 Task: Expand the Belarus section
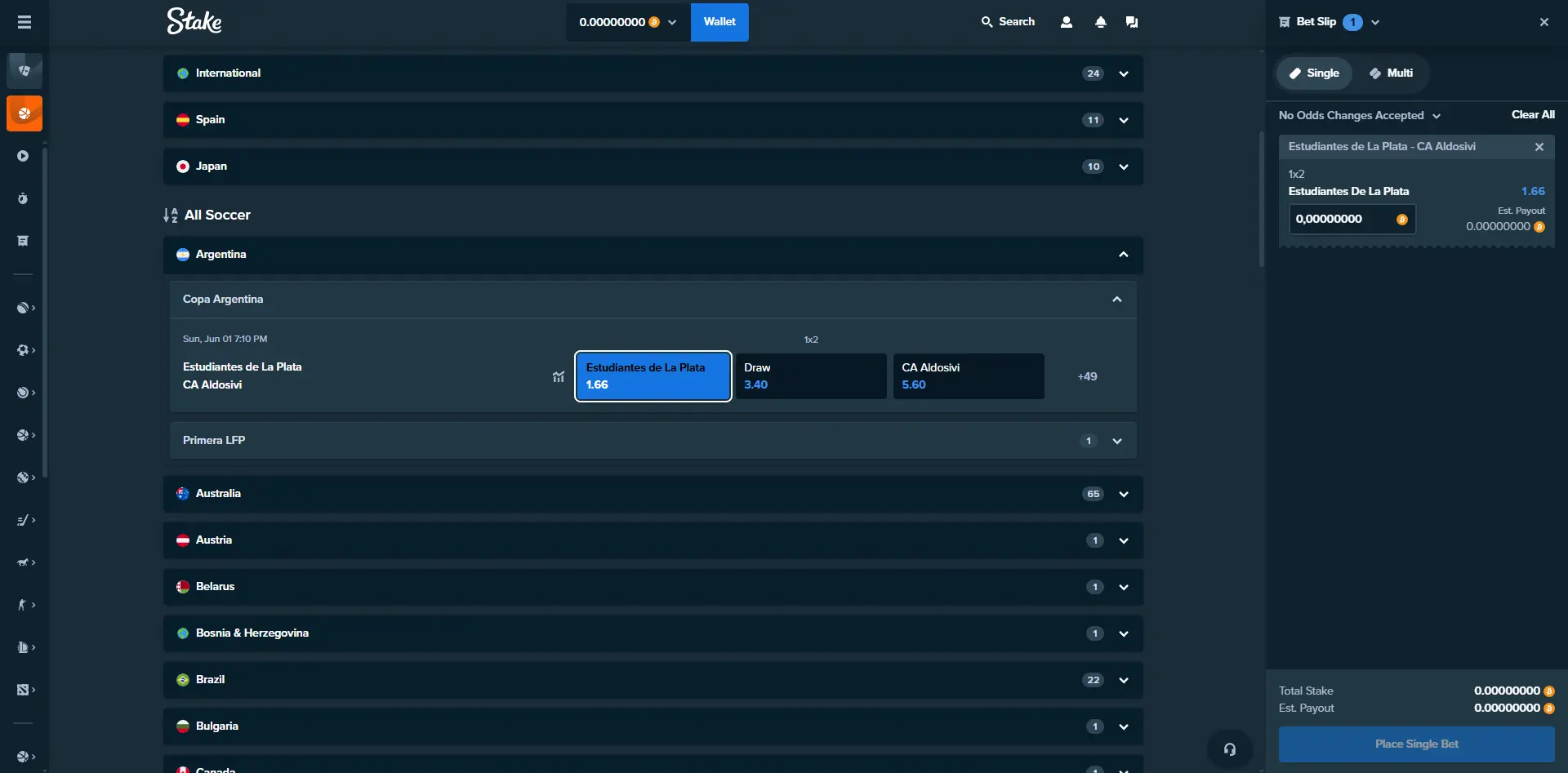pos(653,587)
